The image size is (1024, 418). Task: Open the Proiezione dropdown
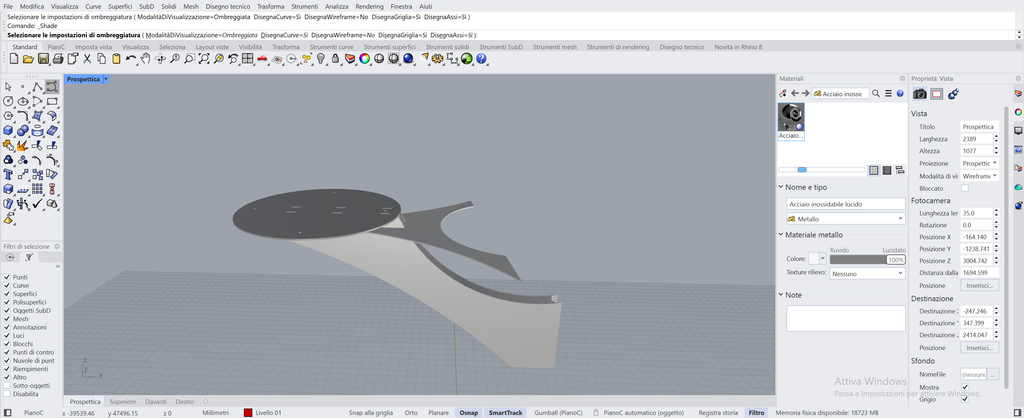(980, 163)
